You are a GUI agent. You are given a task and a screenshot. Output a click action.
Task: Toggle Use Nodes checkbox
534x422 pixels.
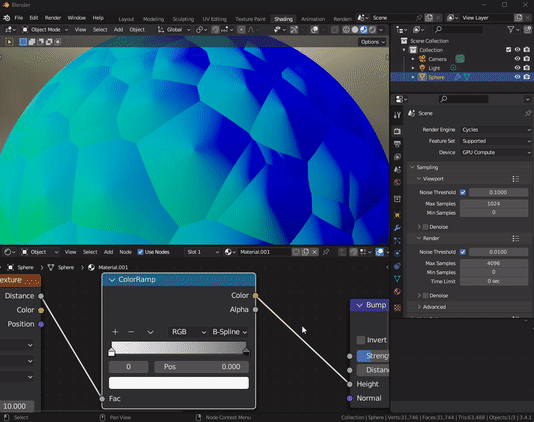[x=140, y=252]
